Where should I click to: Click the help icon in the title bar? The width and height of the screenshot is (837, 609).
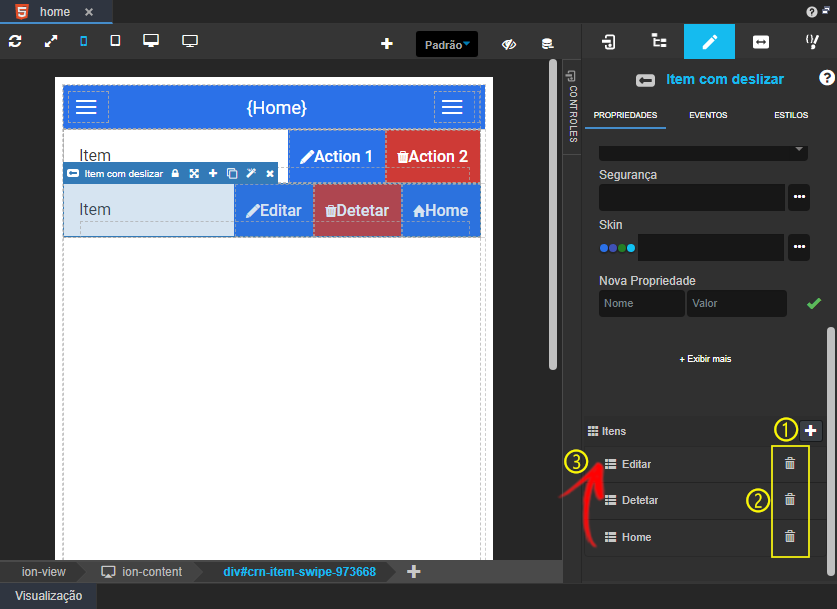pyautogui.click(x=811, y=12)
